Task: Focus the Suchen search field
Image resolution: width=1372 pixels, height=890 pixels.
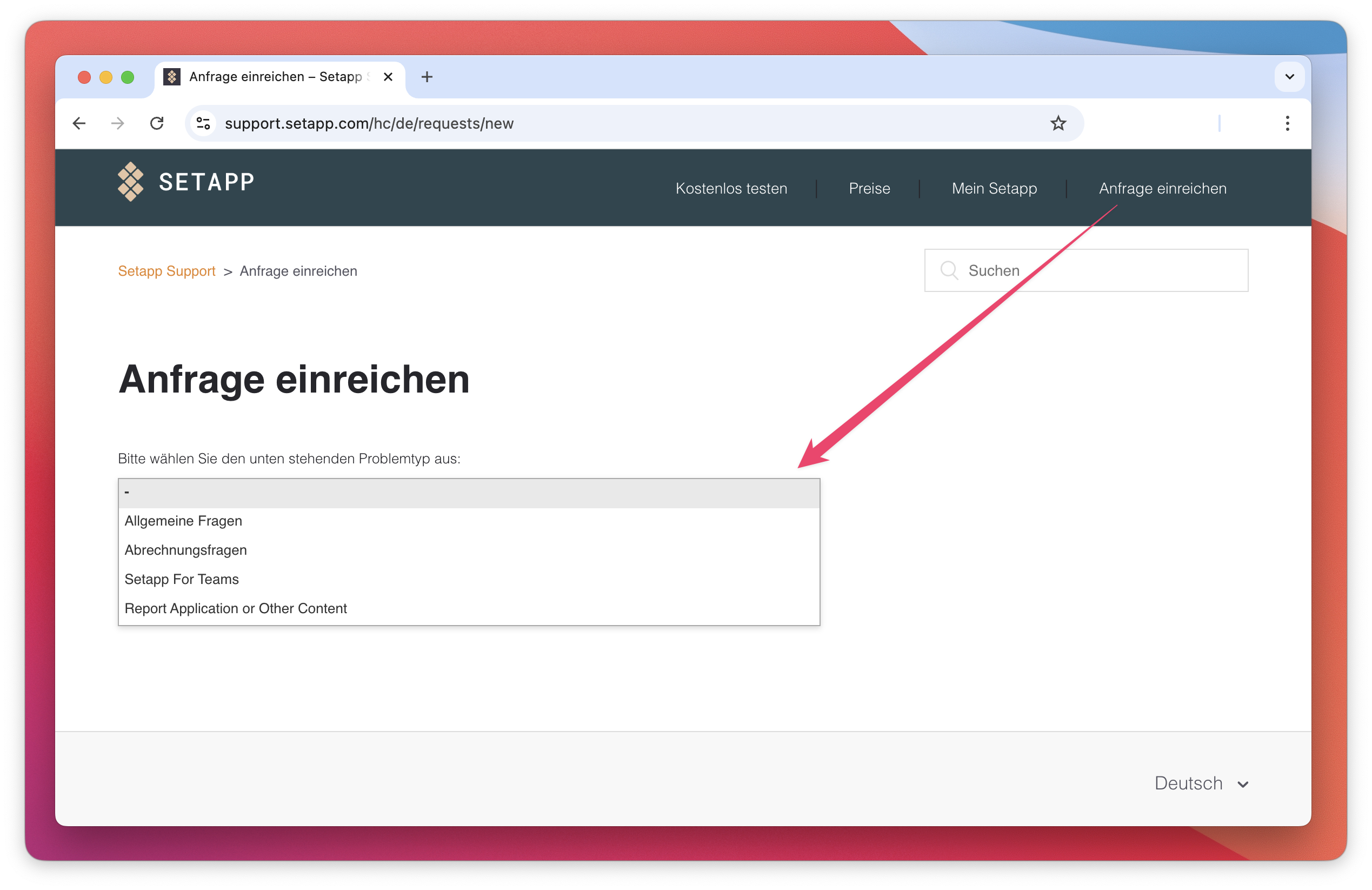Action: (1086, 270)
